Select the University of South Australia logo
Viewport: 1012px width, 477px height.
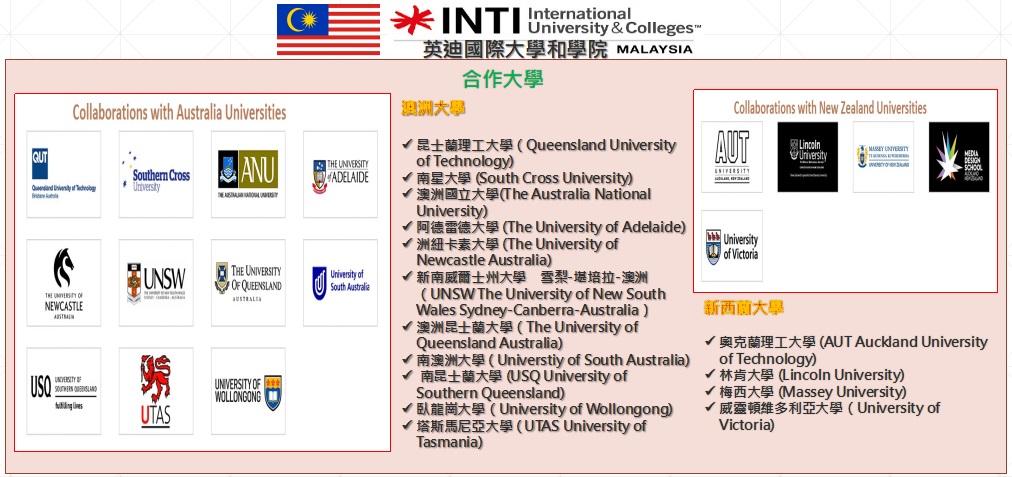point(341,283)
